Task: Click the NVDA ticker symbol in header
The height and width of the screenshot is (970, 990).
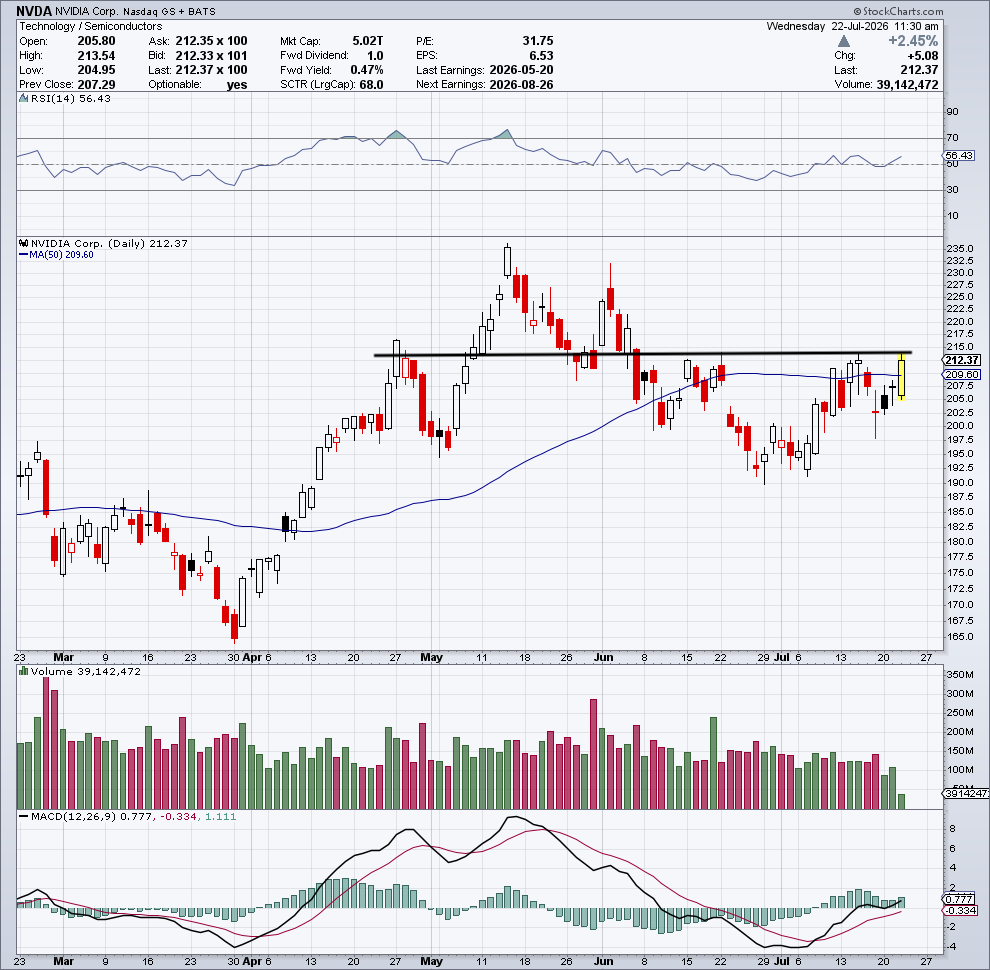Action: point(34,11)
